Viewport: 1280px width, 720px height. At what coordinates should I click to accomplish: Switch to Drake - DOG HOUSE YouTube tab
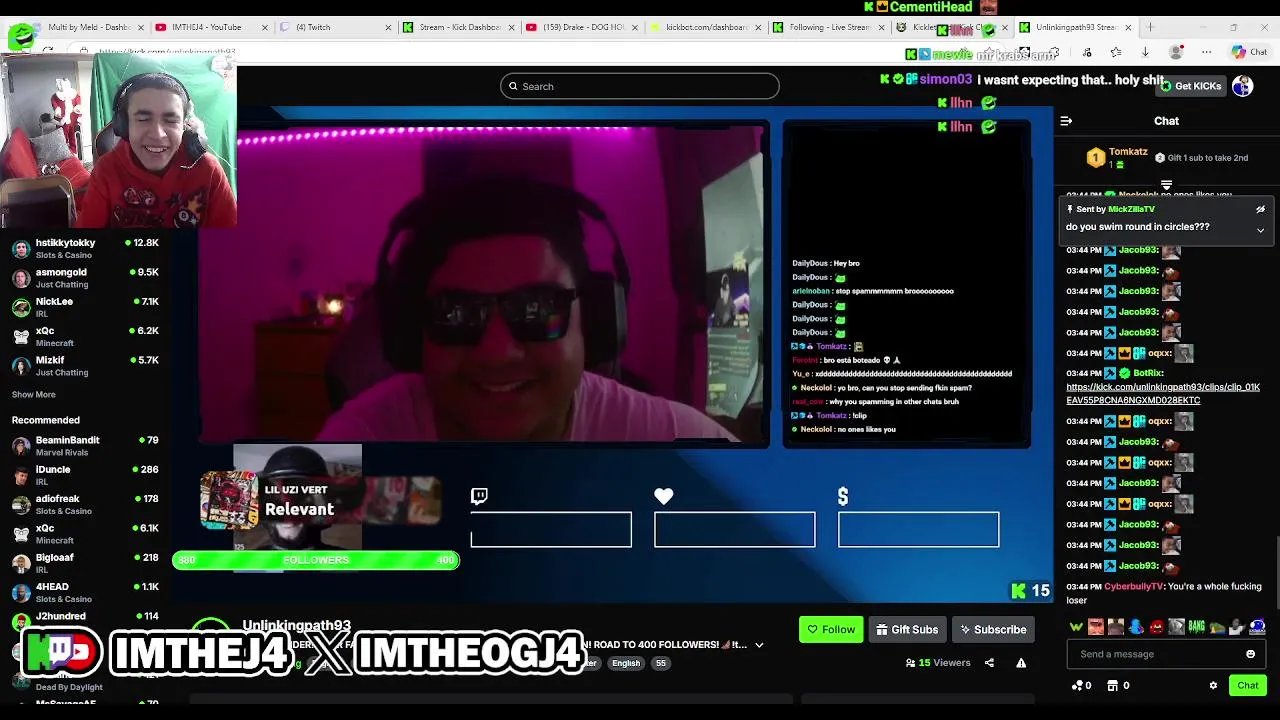(x=580, y=27)
